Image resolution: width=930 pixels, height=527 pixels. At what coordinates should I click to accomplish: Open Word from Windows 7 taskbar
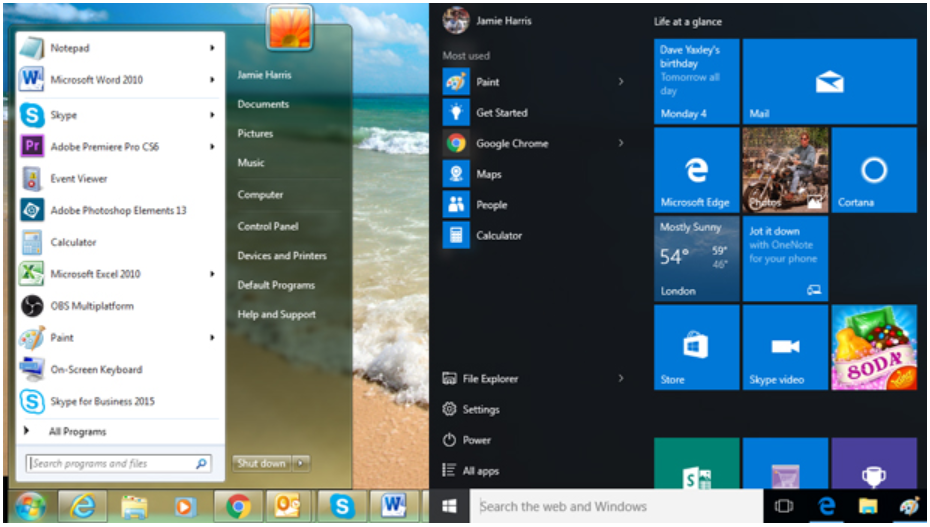click(x=393, y=507)
